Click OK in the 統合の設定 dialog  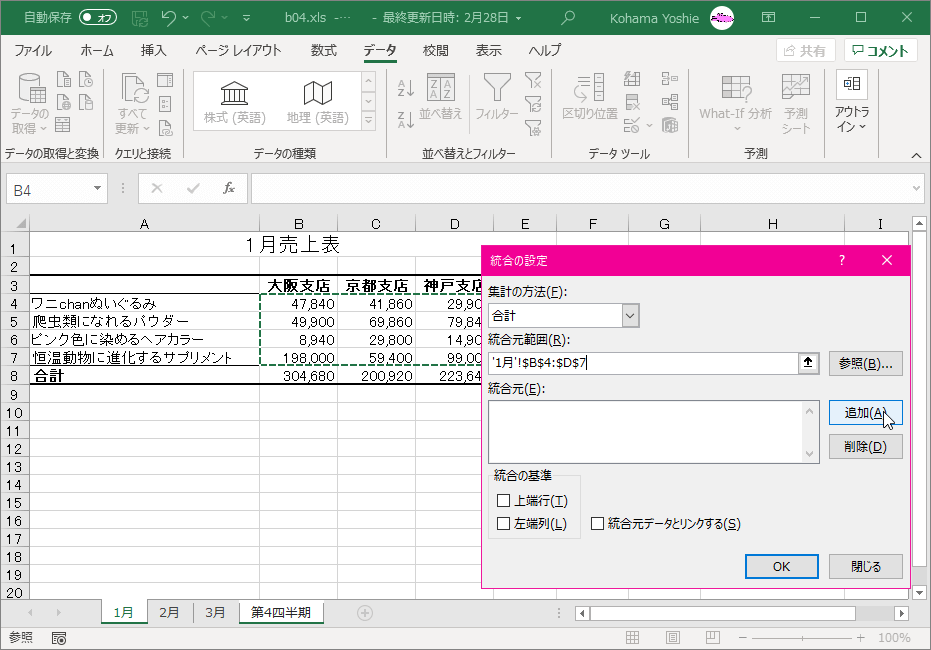[781, 566]
